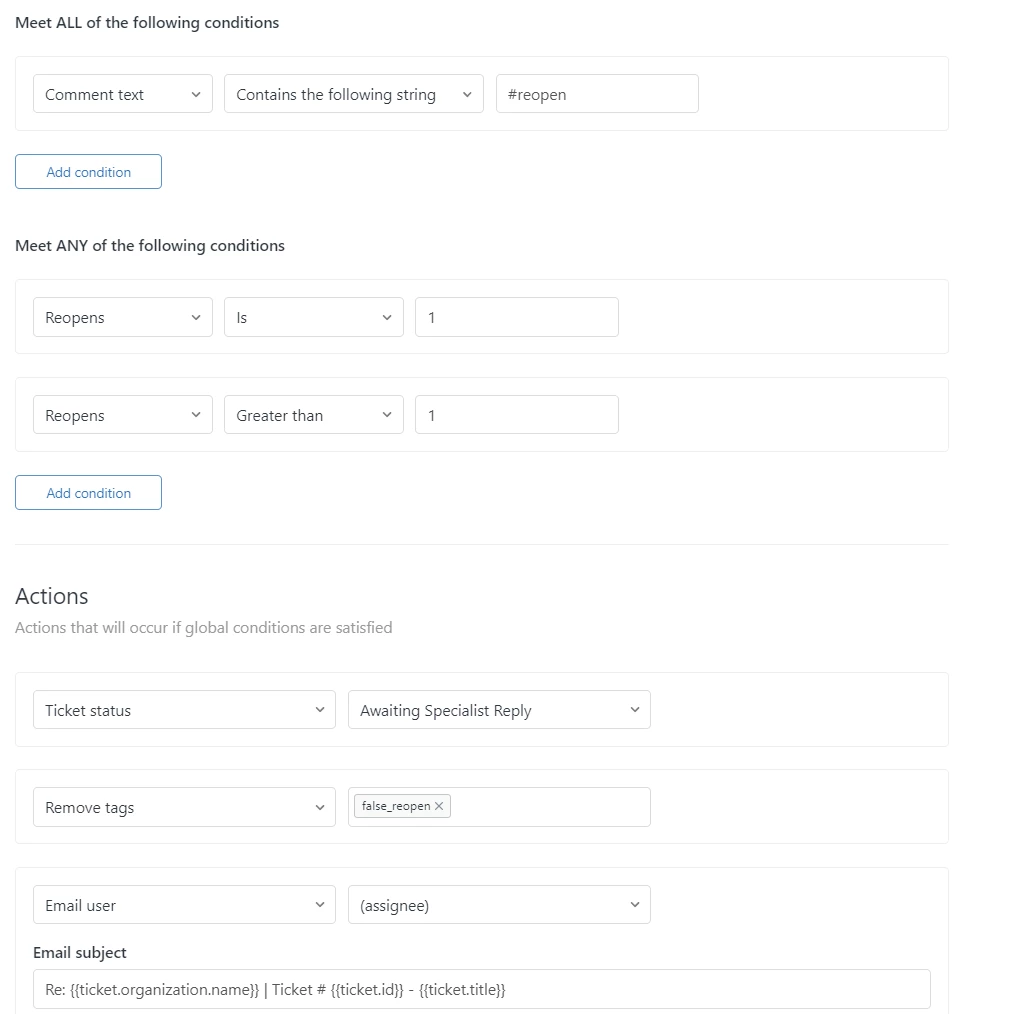
Task: Expand the Awaiting Specialist Reply dropdown
Action: (x=499, y=710)
